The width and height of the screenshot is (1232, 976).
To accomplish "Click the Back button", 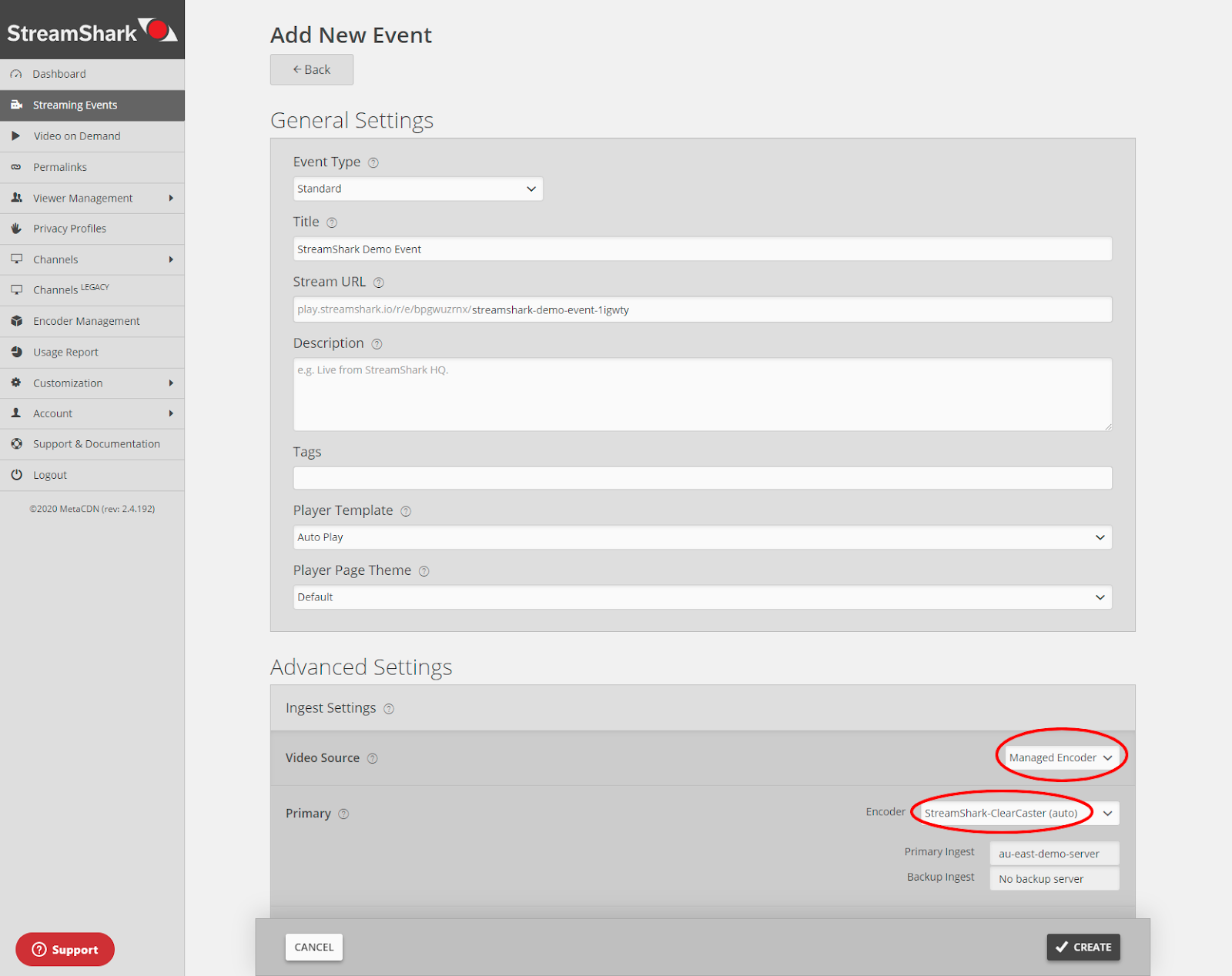I will coord(312,69).
